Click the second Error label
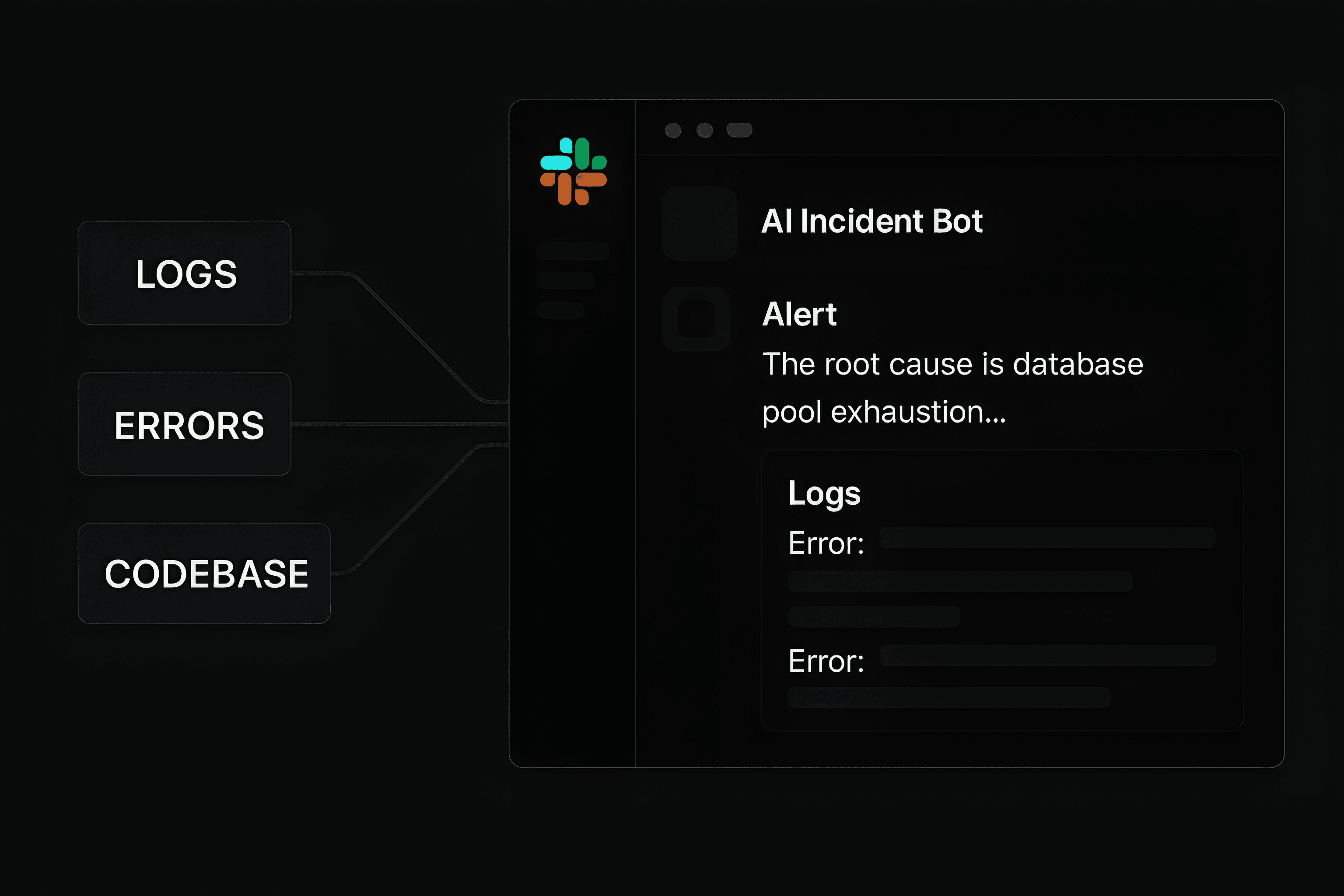Image resolution: width=1344 pixels, height=896 pixels. 826,661
